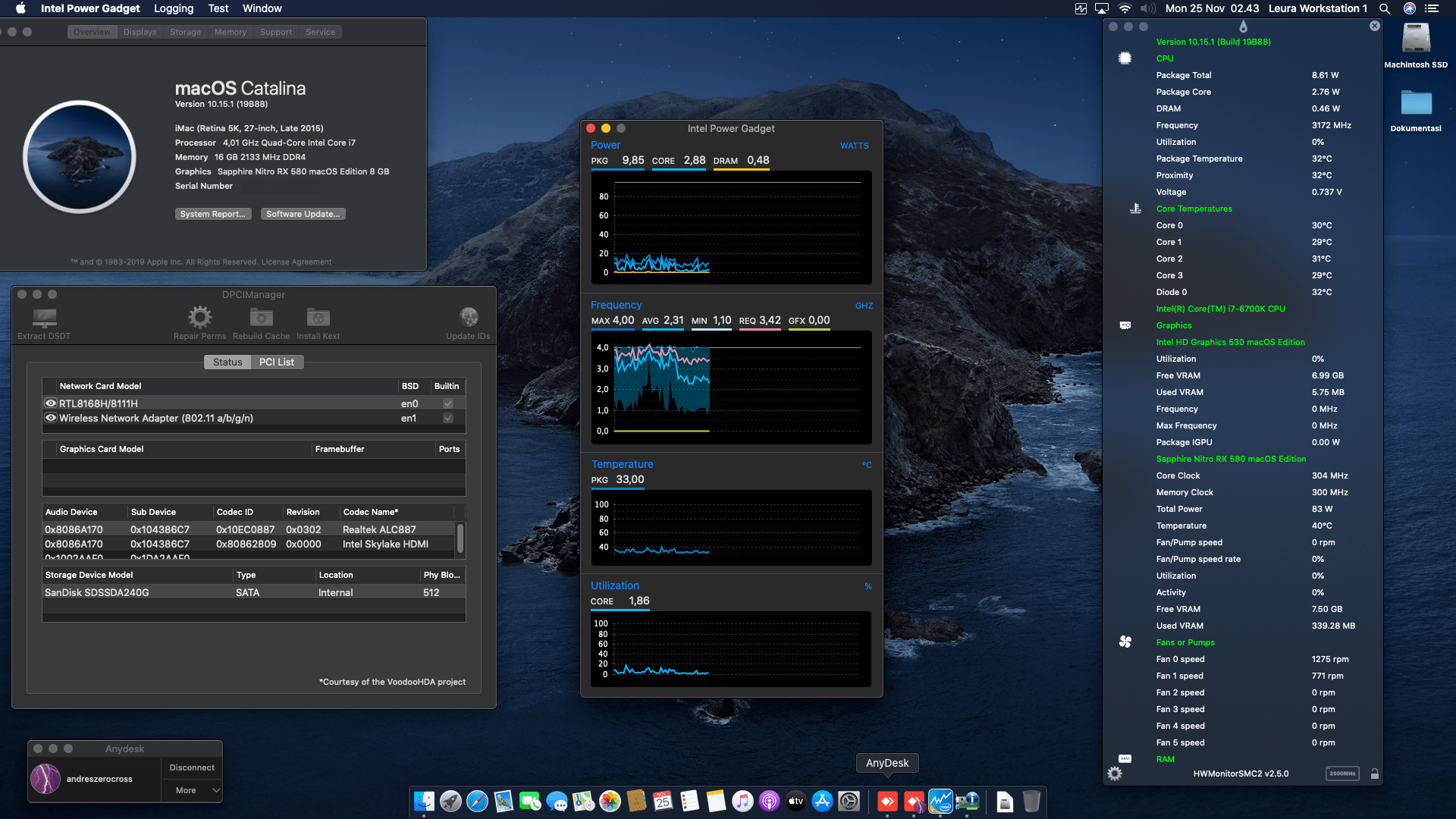Open Music app from the Dock
The image size is (1456, 819).
point(742,802)
